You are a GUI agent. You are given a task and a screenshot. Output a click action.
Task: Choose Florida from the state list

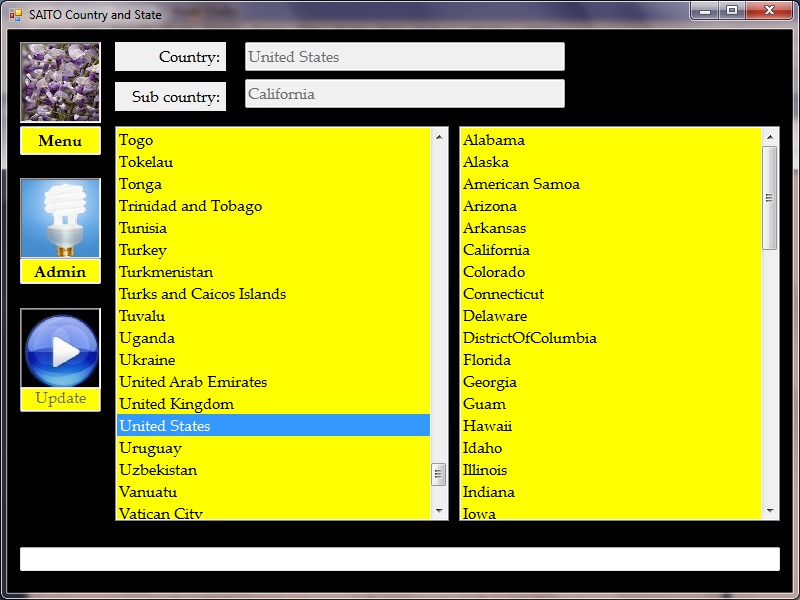point(487,360)
